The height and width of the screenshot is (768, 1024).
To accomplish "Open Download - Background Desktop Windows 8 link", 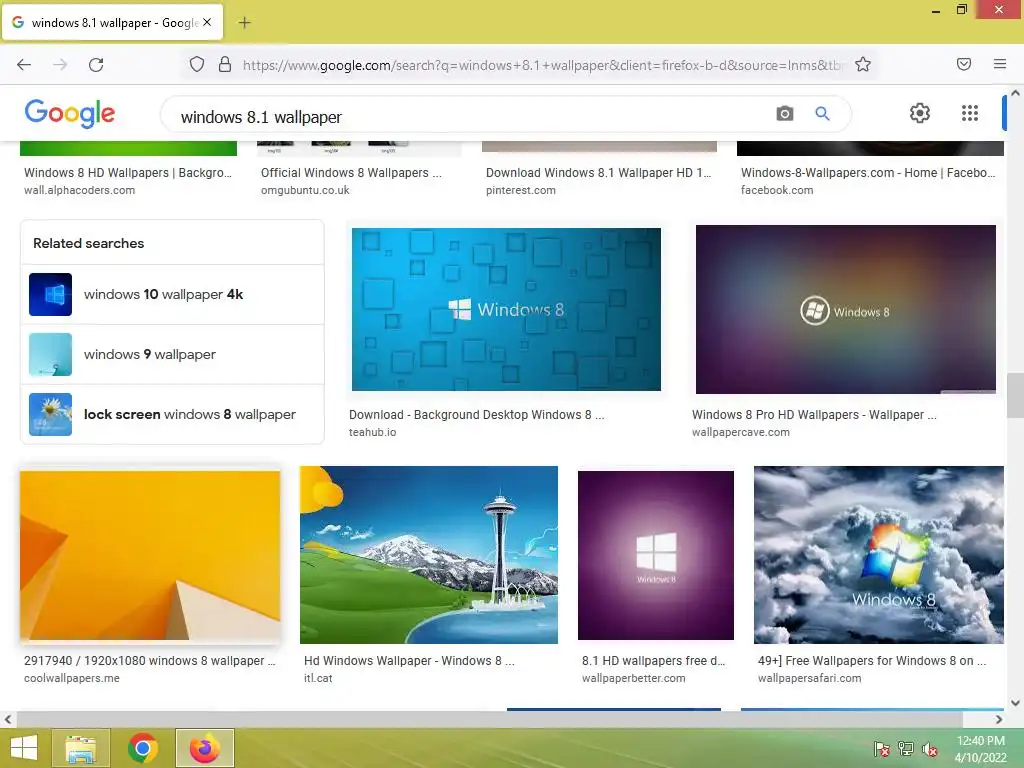I will click(x=477, y=415).
